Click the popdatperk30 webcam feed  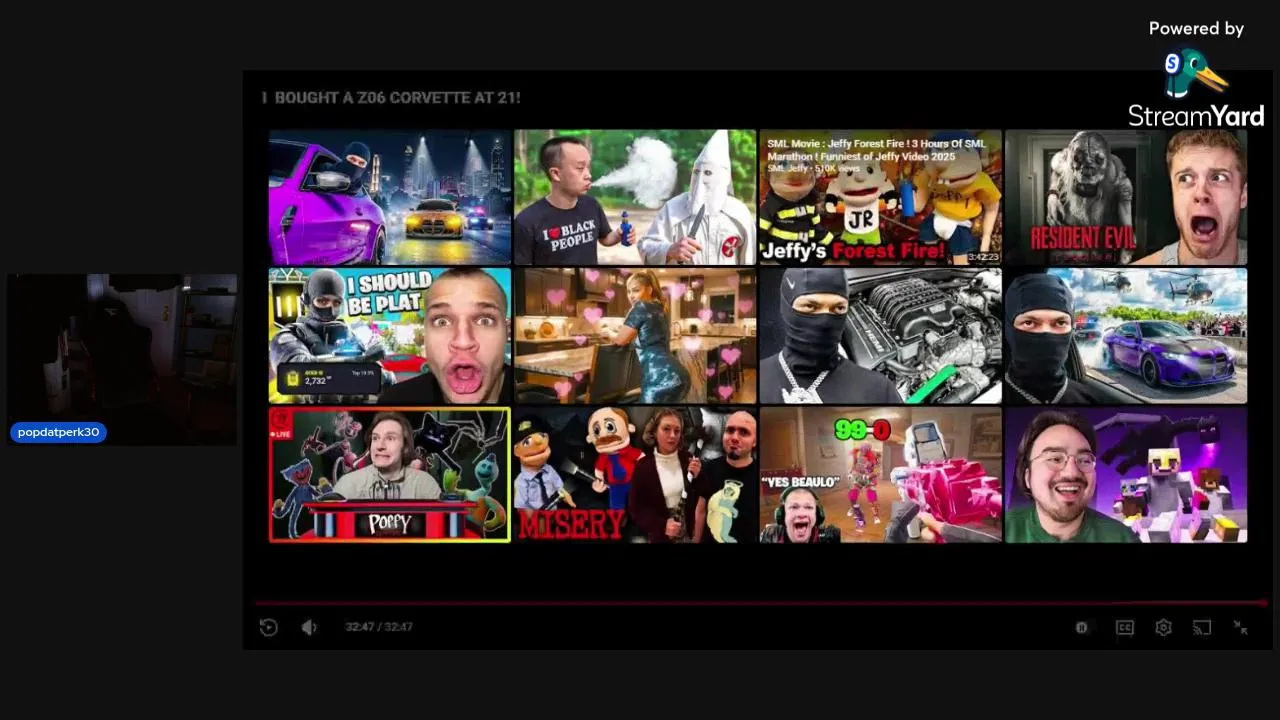pyautogui.click(x=123, y=358)
